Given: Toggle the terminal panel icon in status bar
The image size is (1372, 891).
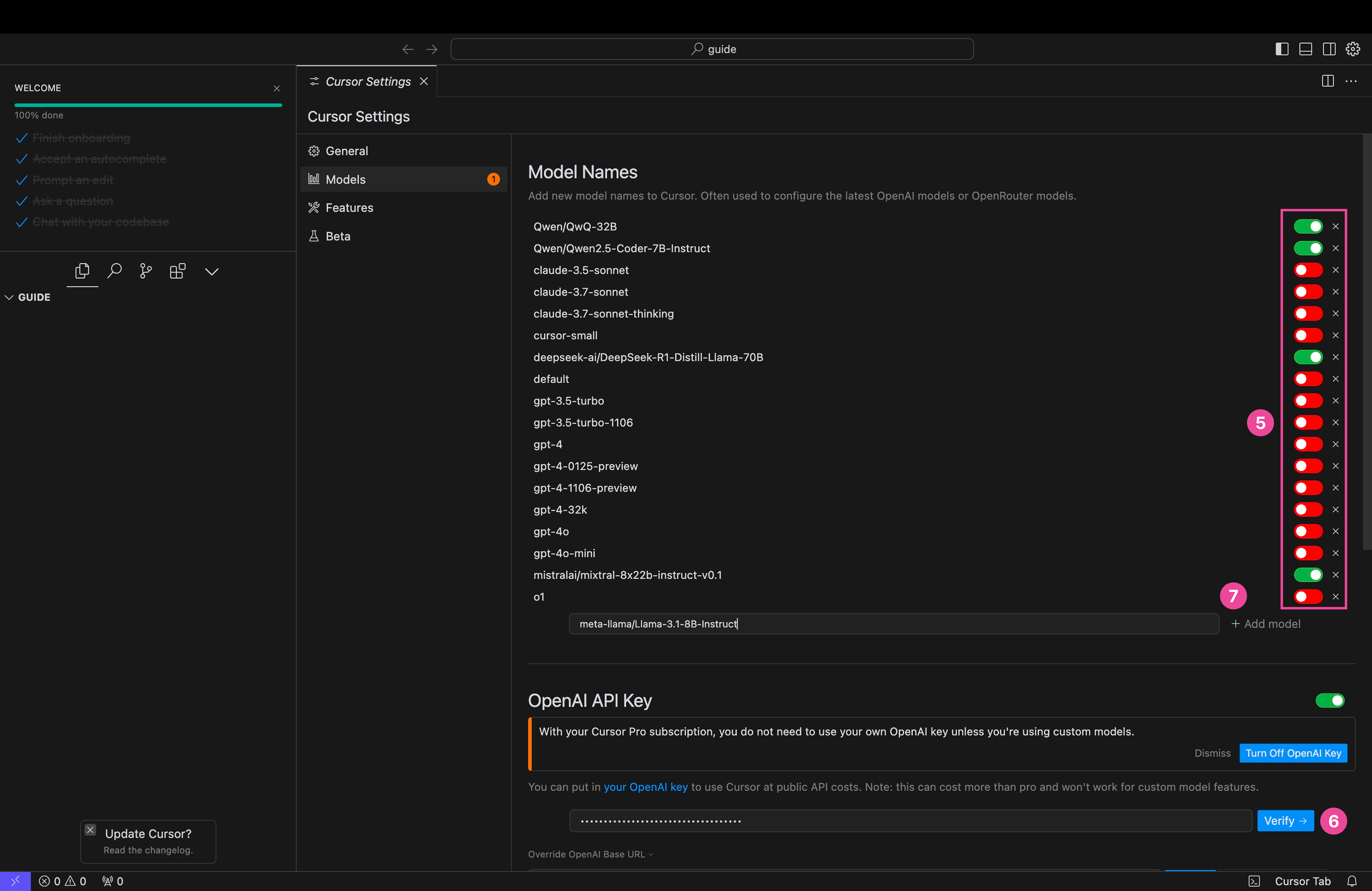Looking at the screenshot, I should [1254, 881].
